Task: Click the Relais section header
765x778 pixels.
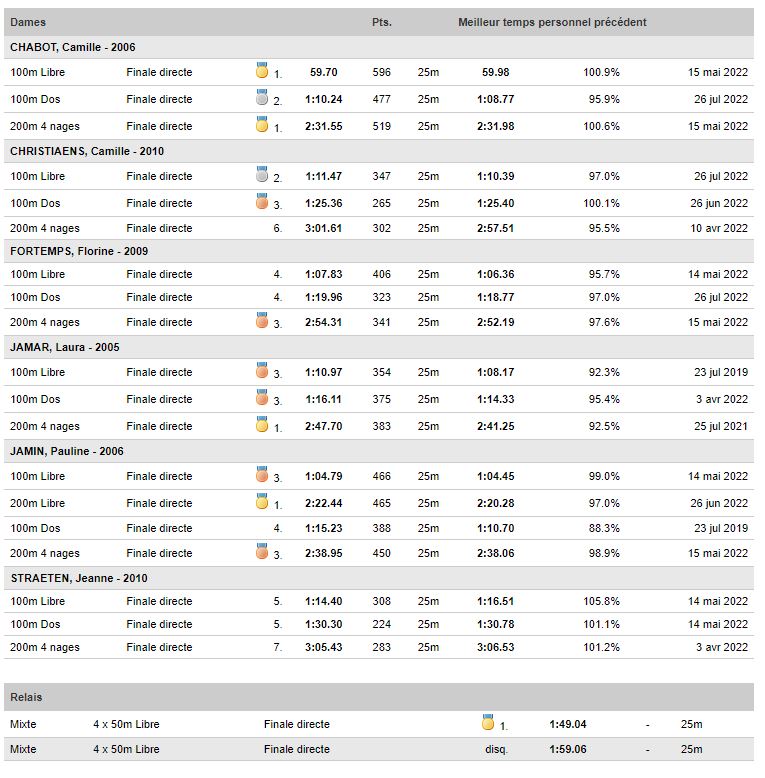Action: [x=26, y=697]
